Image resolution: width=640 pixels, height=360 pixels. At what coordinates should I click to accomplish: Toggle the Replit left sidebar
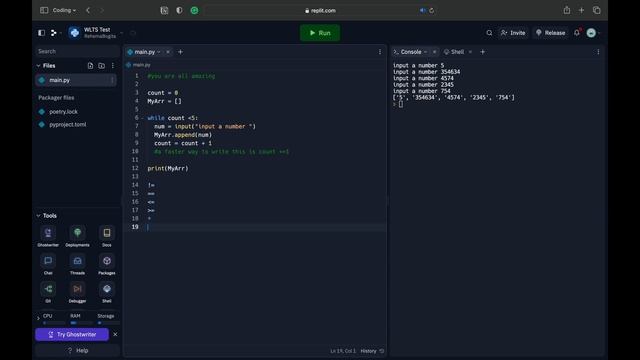coord(41,33)
